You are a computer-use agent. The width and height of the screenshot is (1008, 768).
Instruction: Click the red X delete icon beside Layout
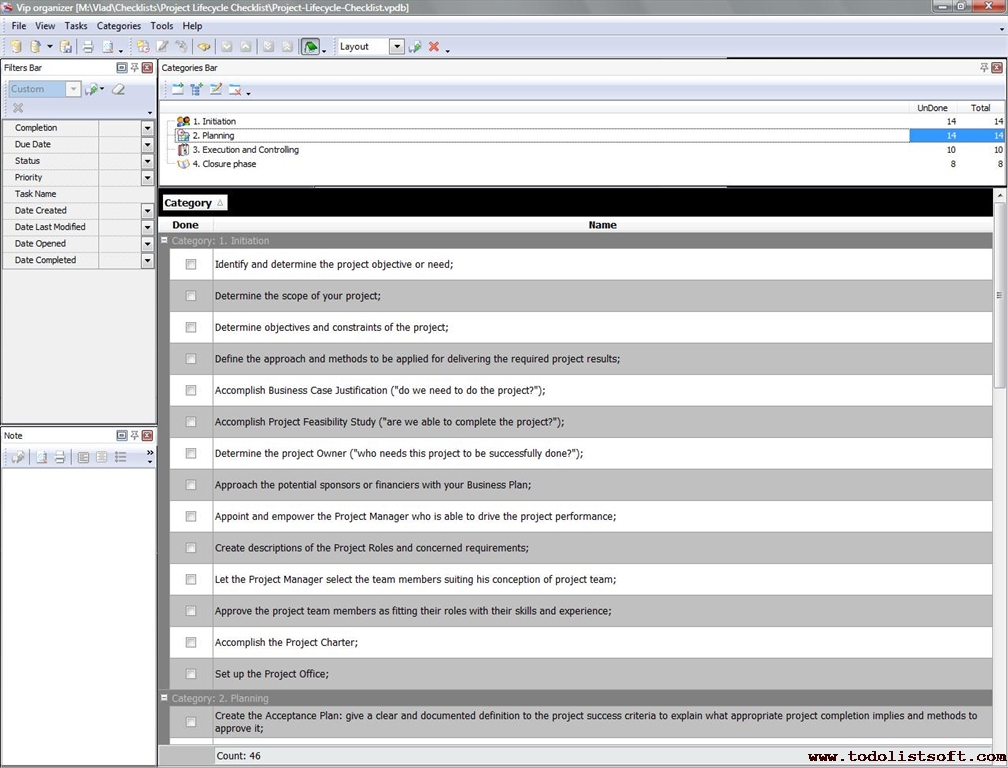434,47
